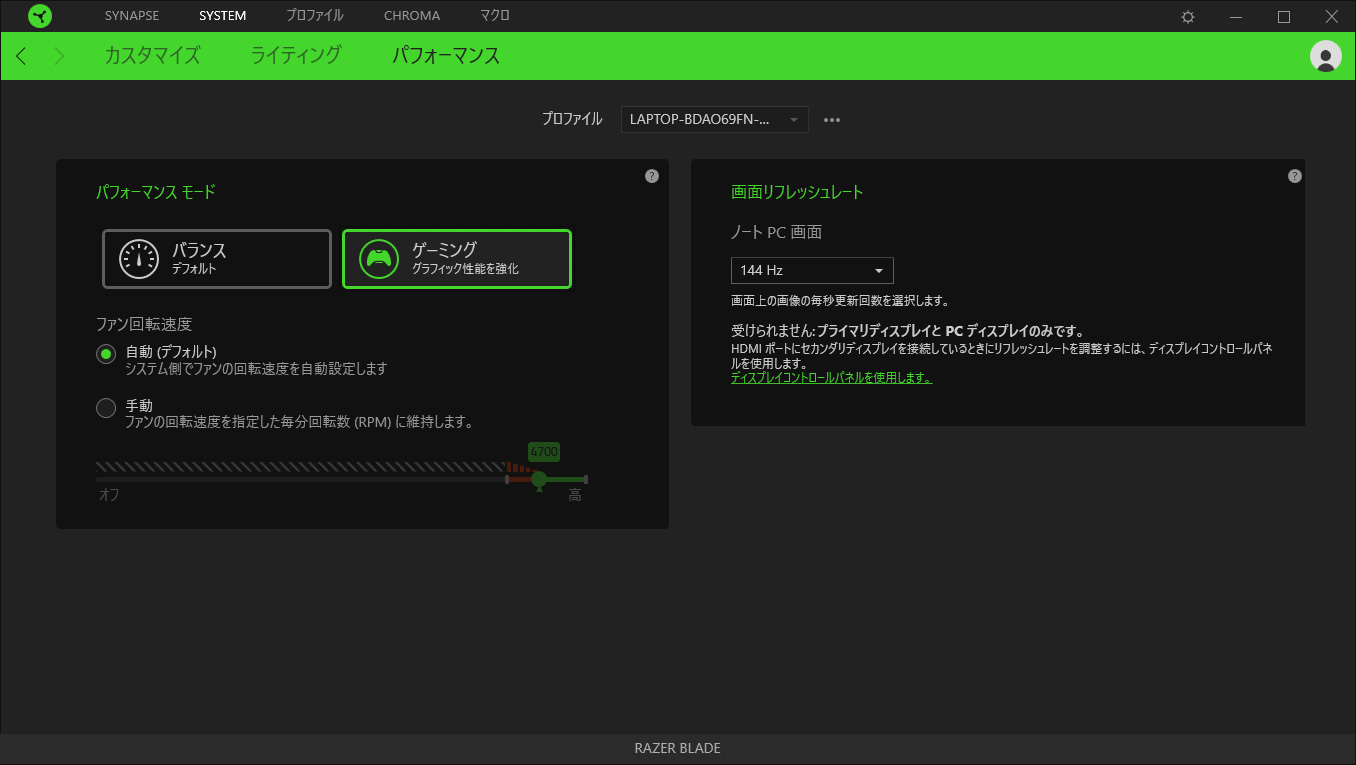Open プロファイル top tab
Viewport: 1356px width, 765px height.
pyautogui.click(x=314, y=16)
